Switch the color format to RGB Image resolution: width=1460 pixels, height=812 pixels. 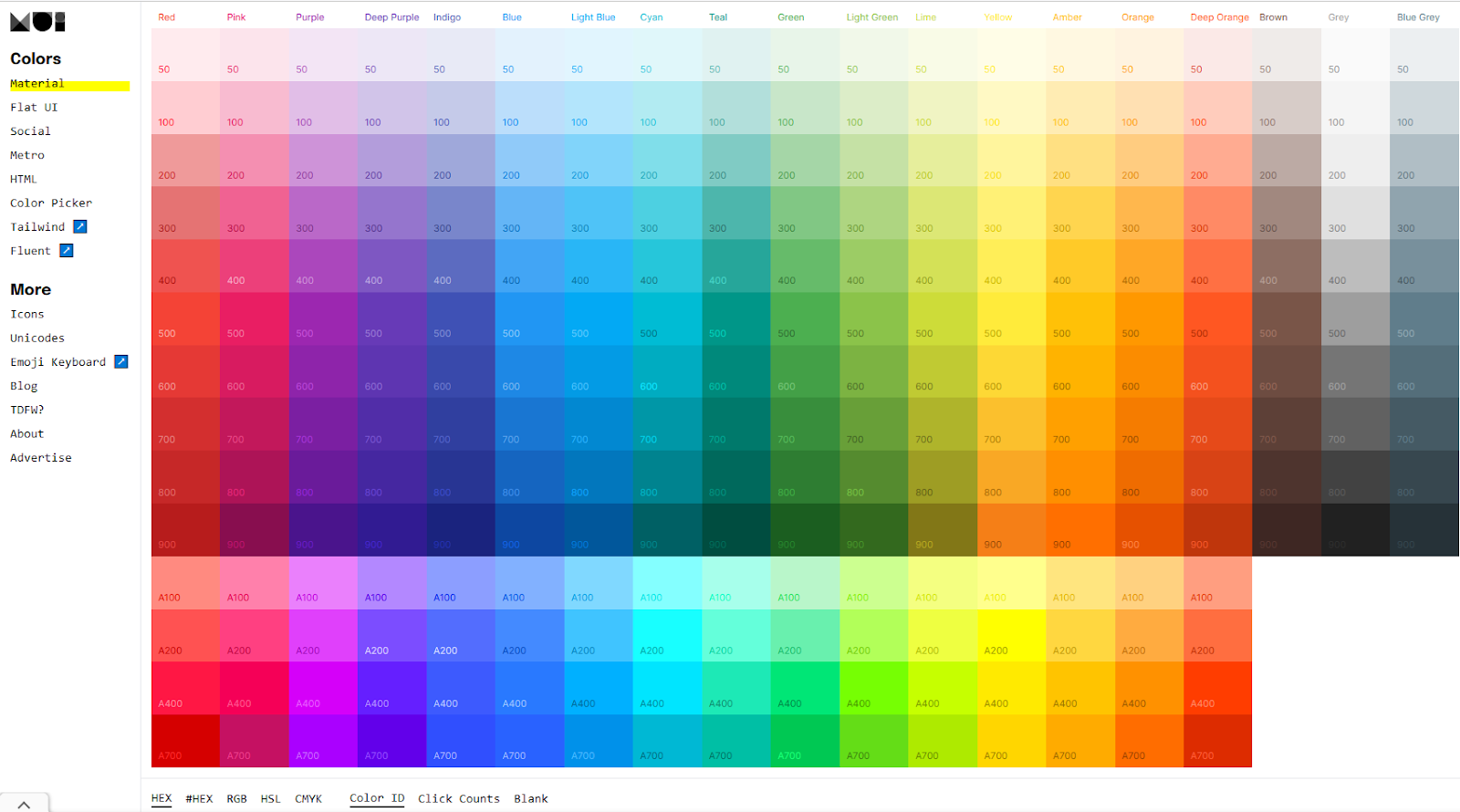coord(236,798)
